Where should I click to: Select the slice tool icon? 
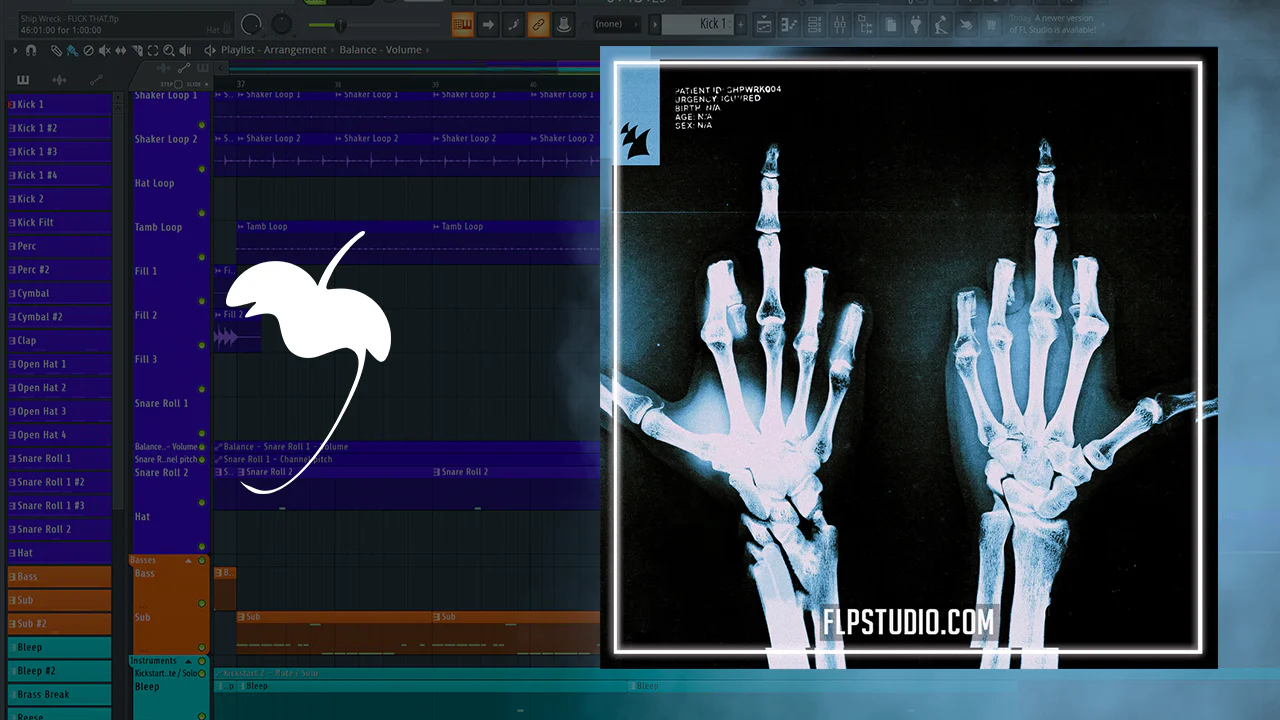tap(136, 50)
